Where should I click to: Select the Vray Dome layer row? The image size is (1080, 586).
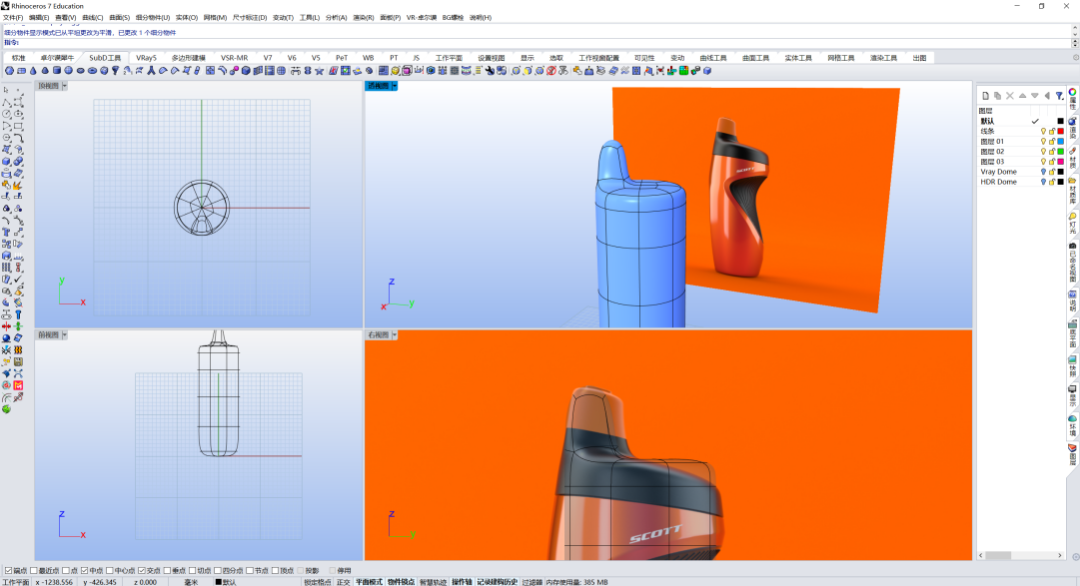tap(1021, 171)
